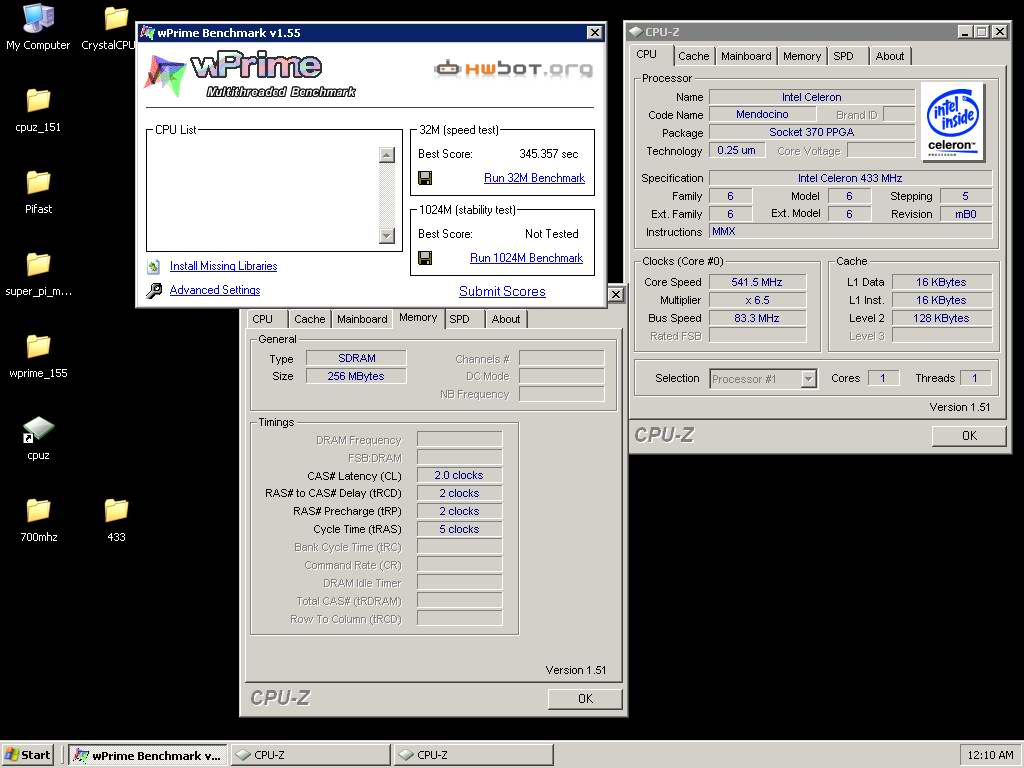Click the Bus Speed value 83.3 MHz
This screenshot has height=768, width=1024.
pyautogui.click(x=757, y=318)
